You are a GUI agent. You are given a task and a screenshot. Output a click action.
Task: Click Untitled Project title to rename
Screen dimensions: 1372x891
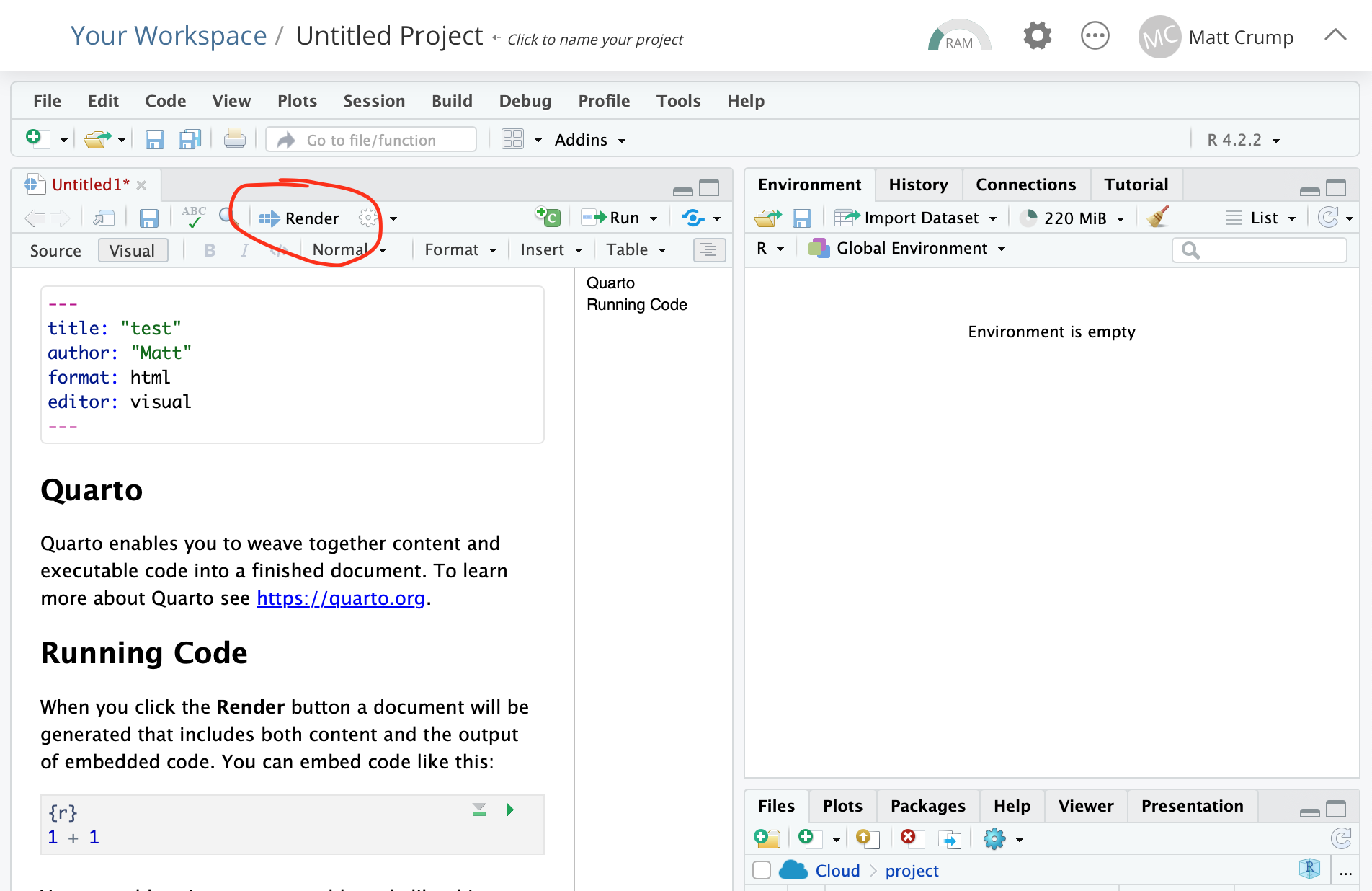pyautogui.click(x=389, y=35)
